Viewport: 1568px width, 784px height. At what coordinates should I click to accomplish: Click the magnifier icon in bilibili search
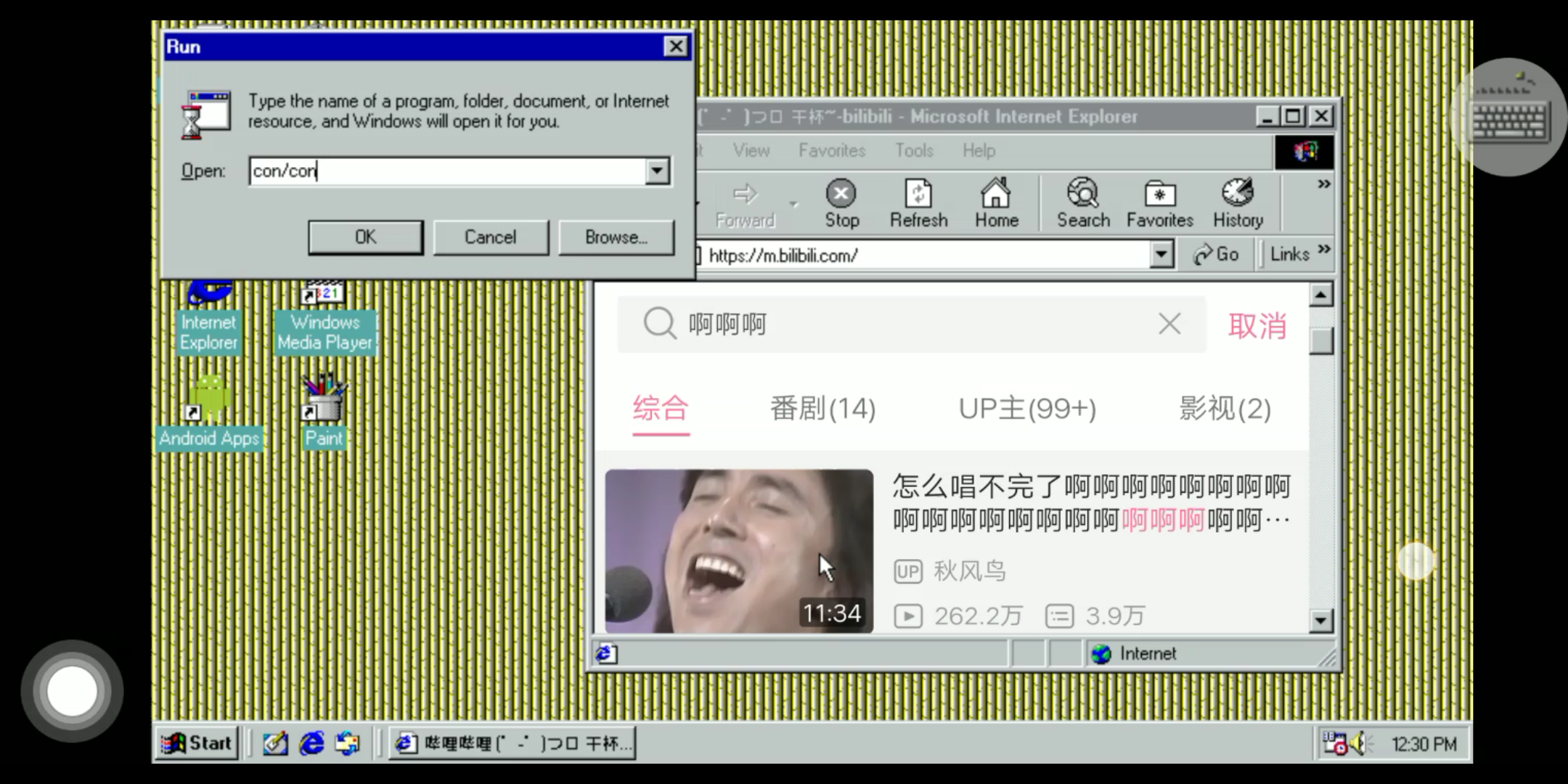[x=659, y=323]
